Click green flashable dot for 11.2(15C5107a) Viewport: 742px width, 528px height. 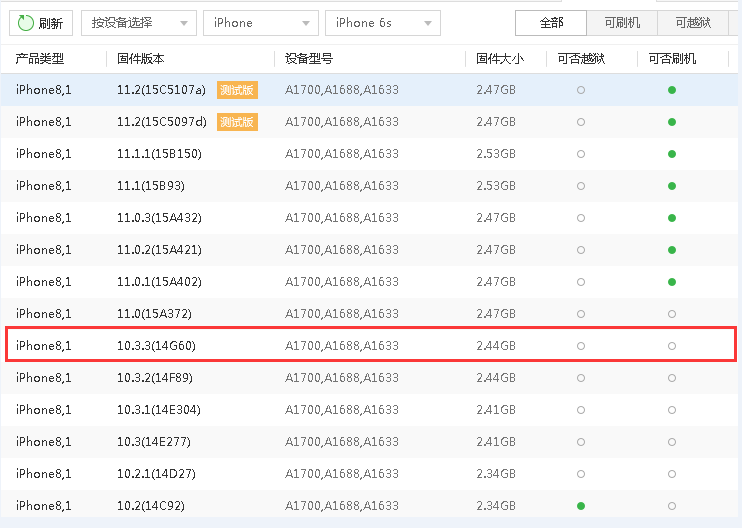point(672,90)
